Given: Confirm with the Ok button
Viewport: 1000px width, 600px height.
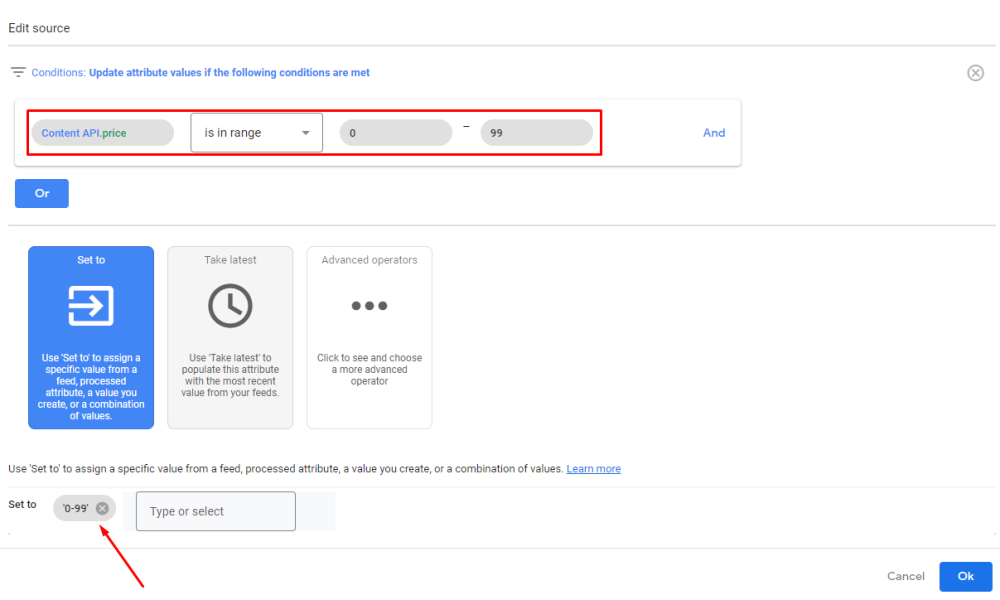Looking at the screenshot, I should click(965, 576).
